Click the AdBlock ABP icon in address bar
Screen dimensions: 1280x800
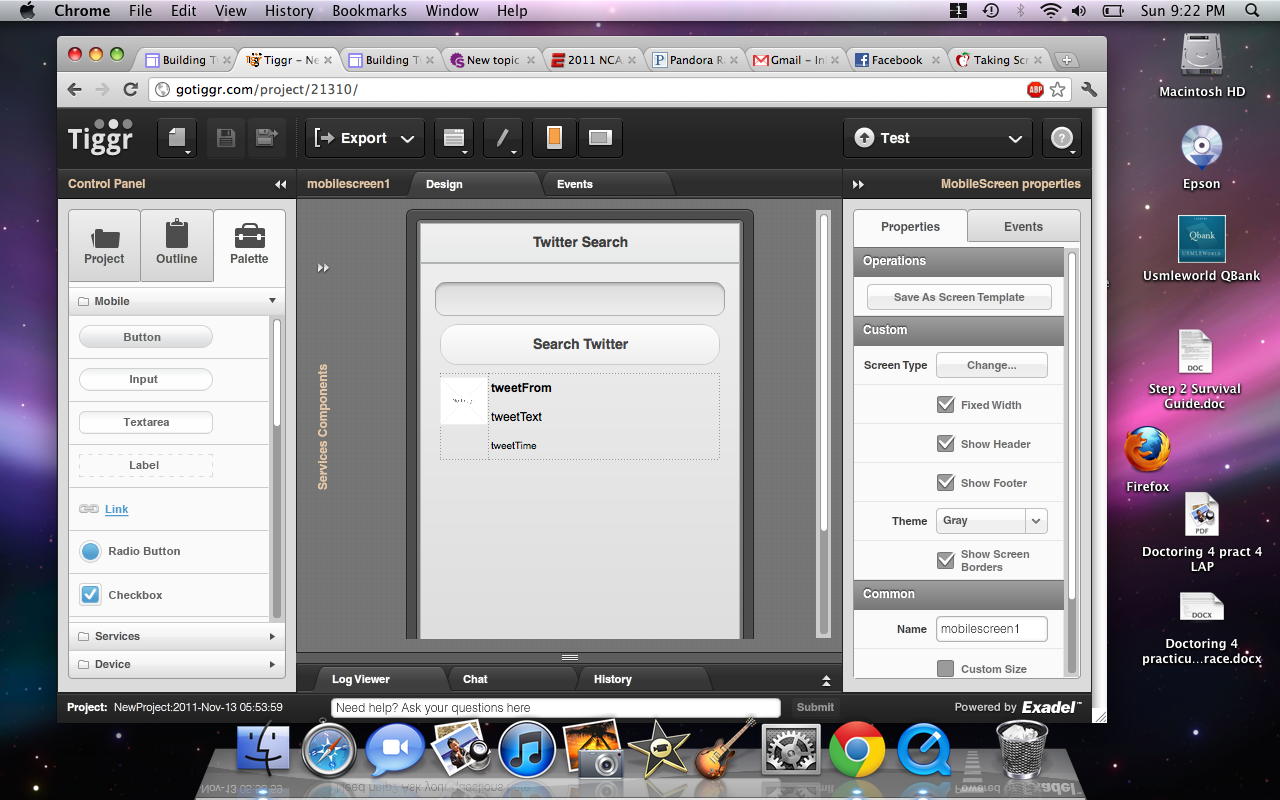point(1035,90)
